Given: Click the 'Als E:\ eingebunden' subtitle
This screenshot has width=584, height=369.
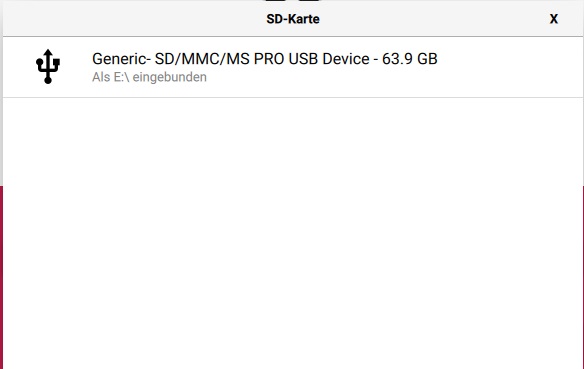Looking at the screenshot, I should pos(149,77).
